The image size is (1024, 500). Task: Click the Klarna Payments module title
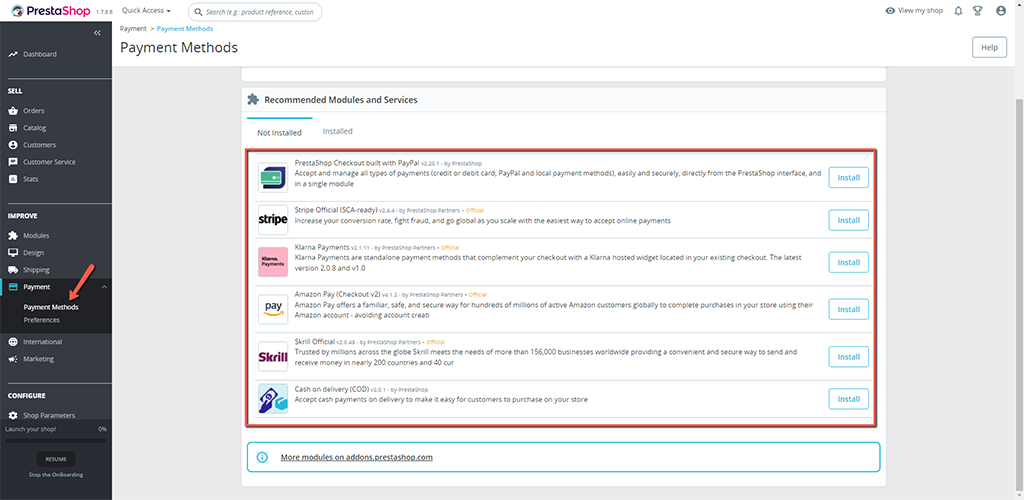click(322, 247)
